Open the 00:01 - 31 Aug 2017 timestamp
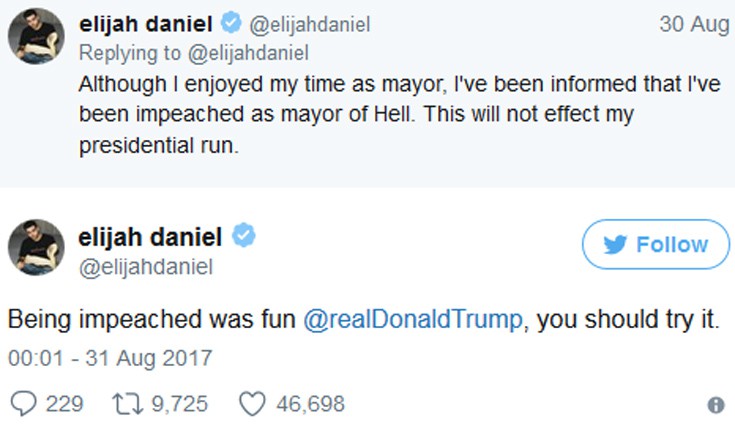This screenshot has height=424, width=735. tap(110, 356)
